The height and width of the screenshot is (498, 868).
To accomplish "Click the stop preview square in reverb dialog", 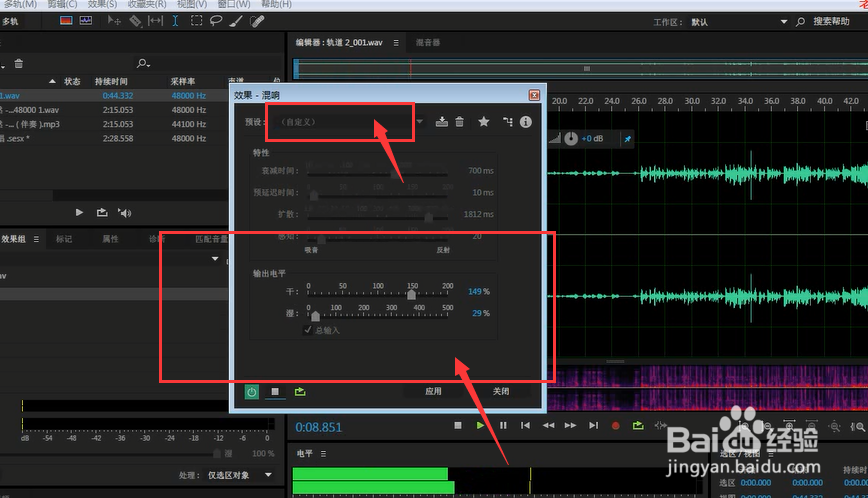I will (x=275, y=392).
